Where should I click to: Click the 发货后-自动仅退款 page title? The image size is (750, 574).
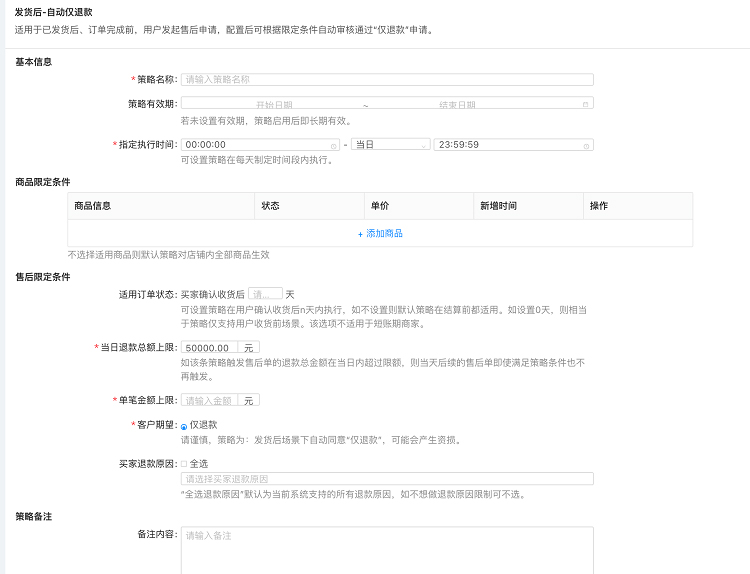[54, 12]
